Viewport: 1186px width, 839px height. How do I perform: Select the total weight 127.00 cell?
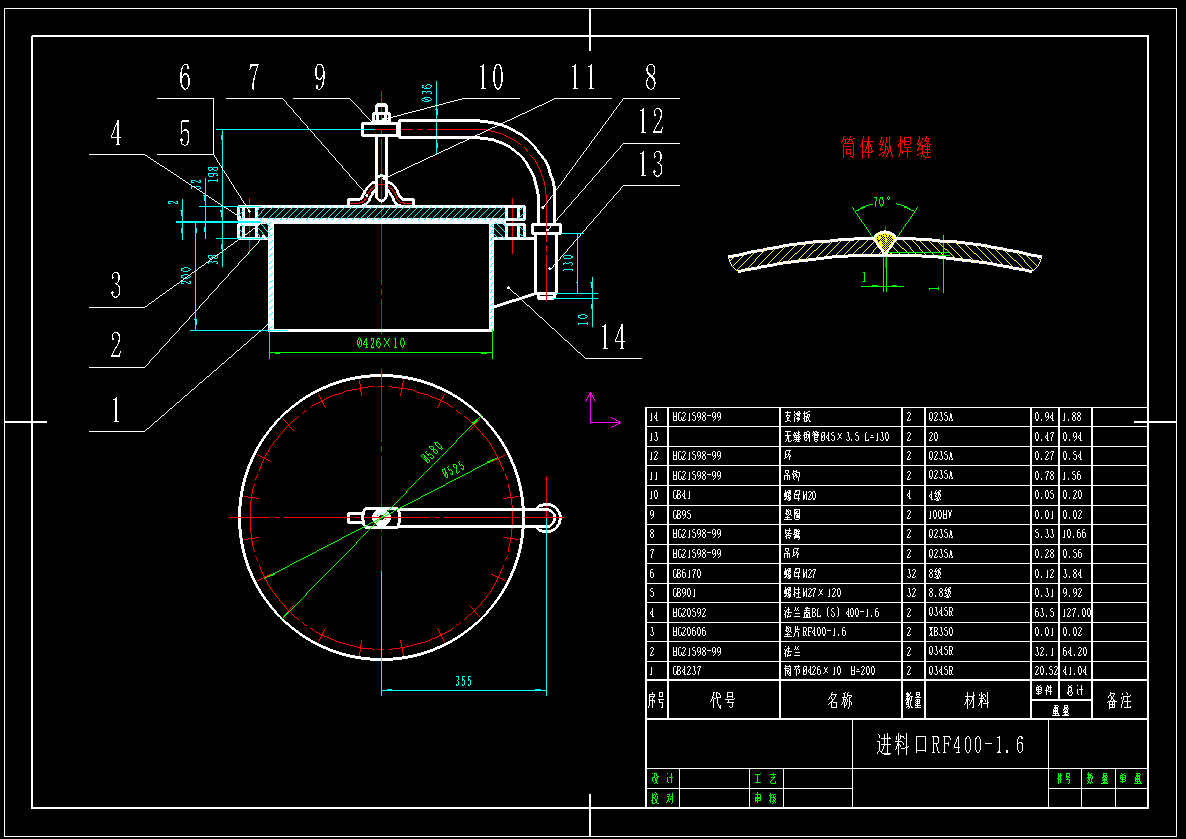1077,612
